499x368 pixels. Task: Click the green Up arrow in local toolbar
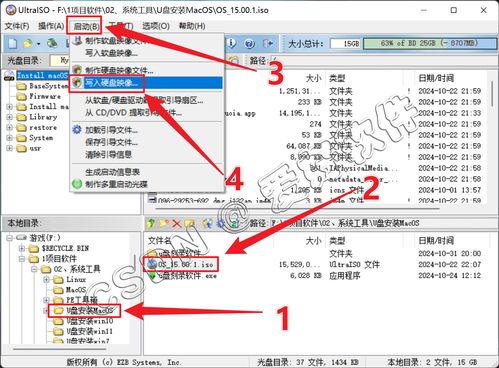151,223
